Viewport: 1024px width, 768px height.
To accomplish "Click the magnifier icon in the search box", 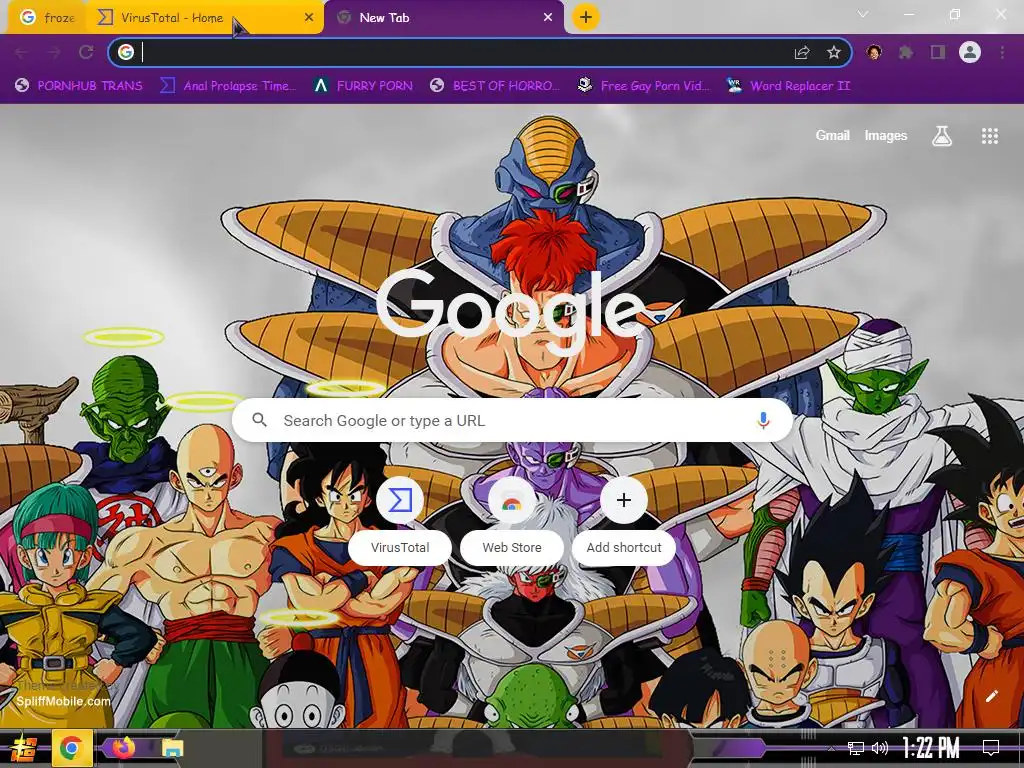I will [x=259, y=420].
